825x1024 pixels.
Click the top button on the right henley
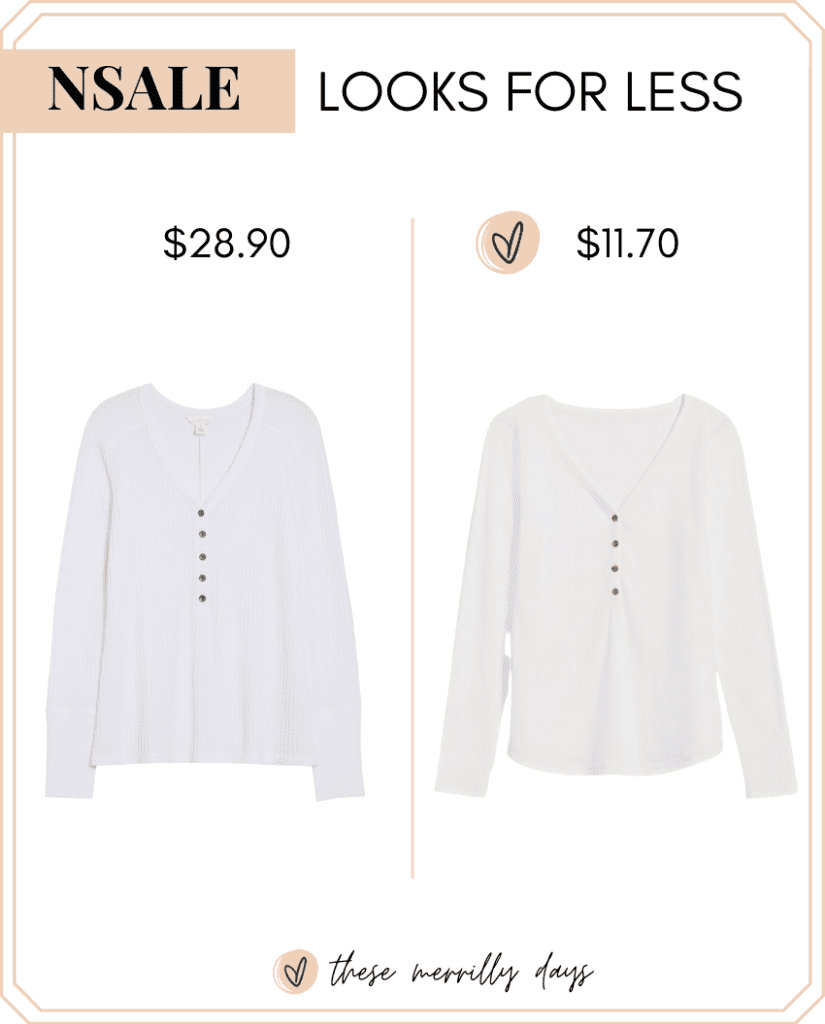pyautogui.click(x=614, y=519)
